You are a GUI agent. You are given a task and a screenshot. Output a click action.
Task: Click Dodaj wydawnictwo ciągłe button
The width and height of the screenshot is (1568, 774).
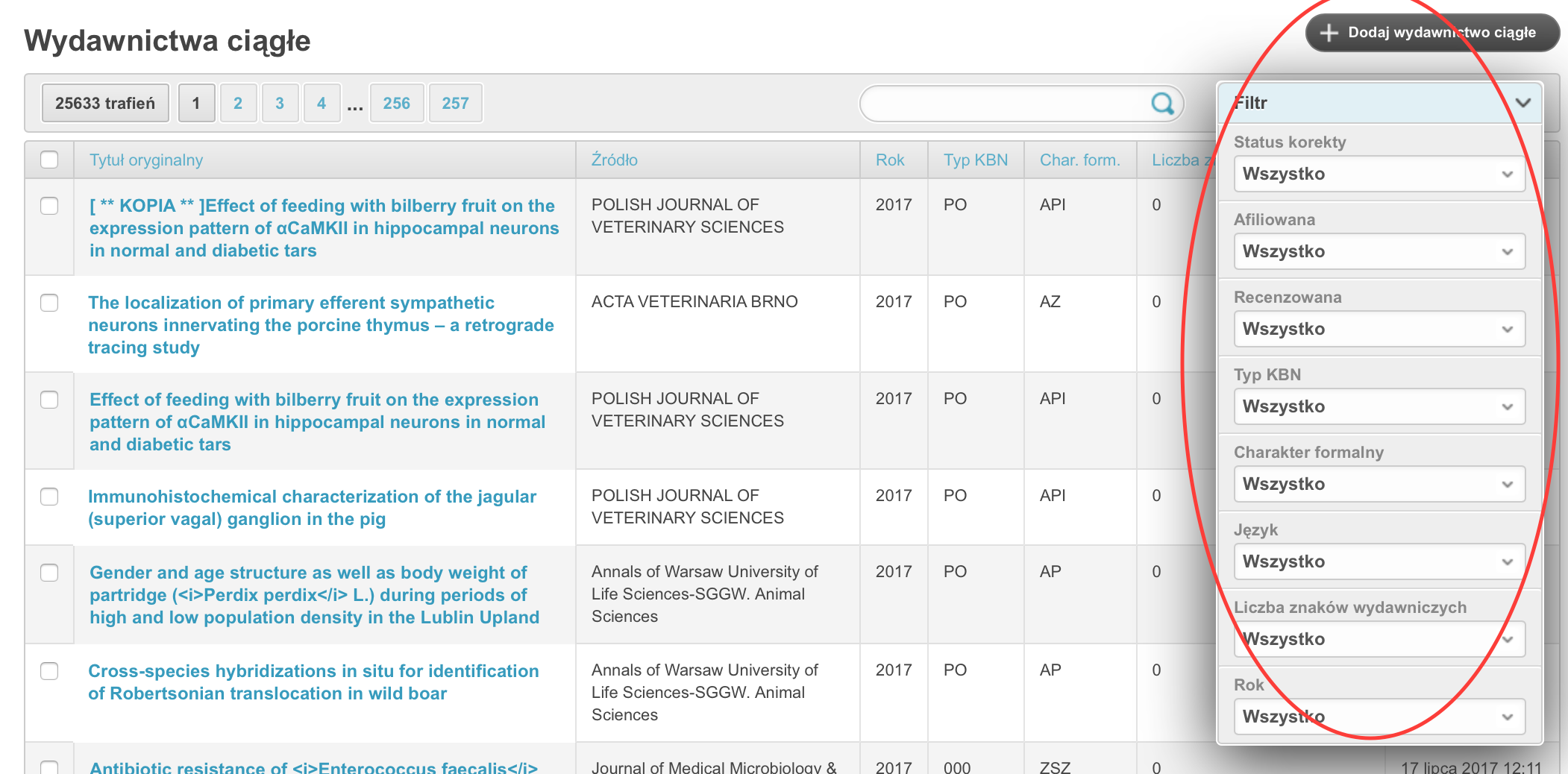tap(1432, 33)
